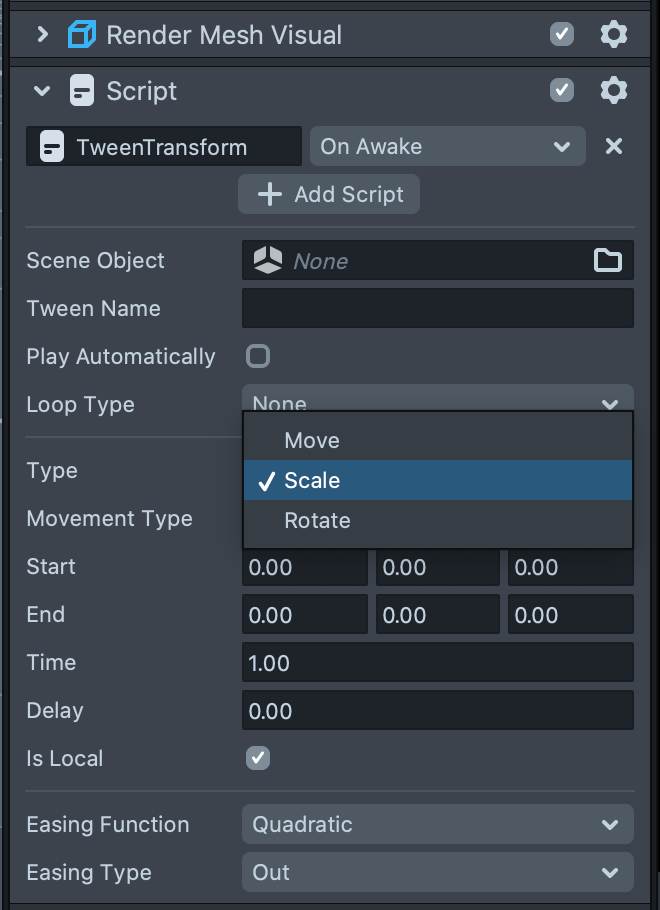Uncheck the Is Local checkbox
Screen dimensions: 660x910
point(258,758)
